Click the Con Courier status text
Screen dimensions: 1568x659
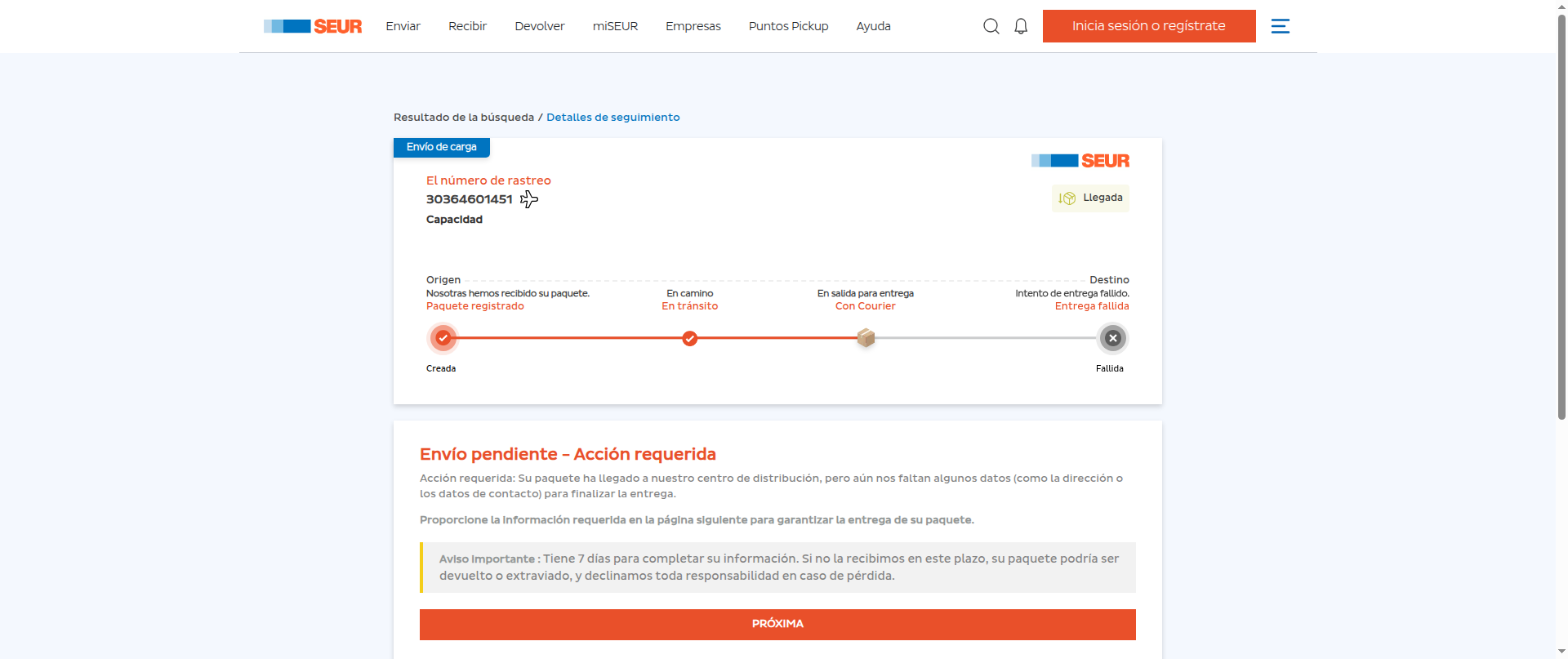point(865,306)
